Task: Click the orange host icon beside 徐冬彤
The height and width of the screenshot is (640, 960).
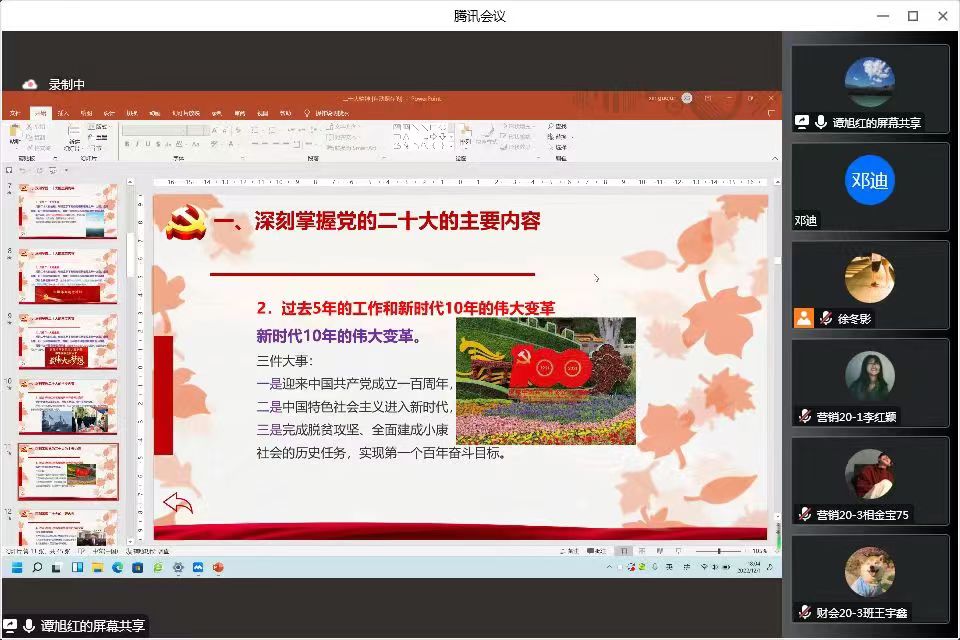Action: click(x=803, y=318)
